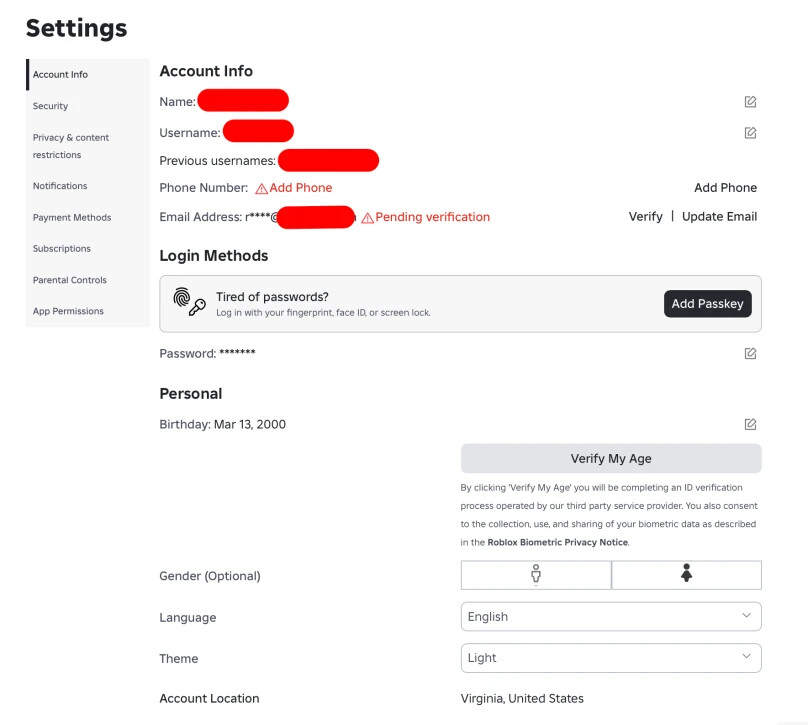Click the Add Passkey button
Viewport: 808px width, 725px height.
tap(708, 304)
